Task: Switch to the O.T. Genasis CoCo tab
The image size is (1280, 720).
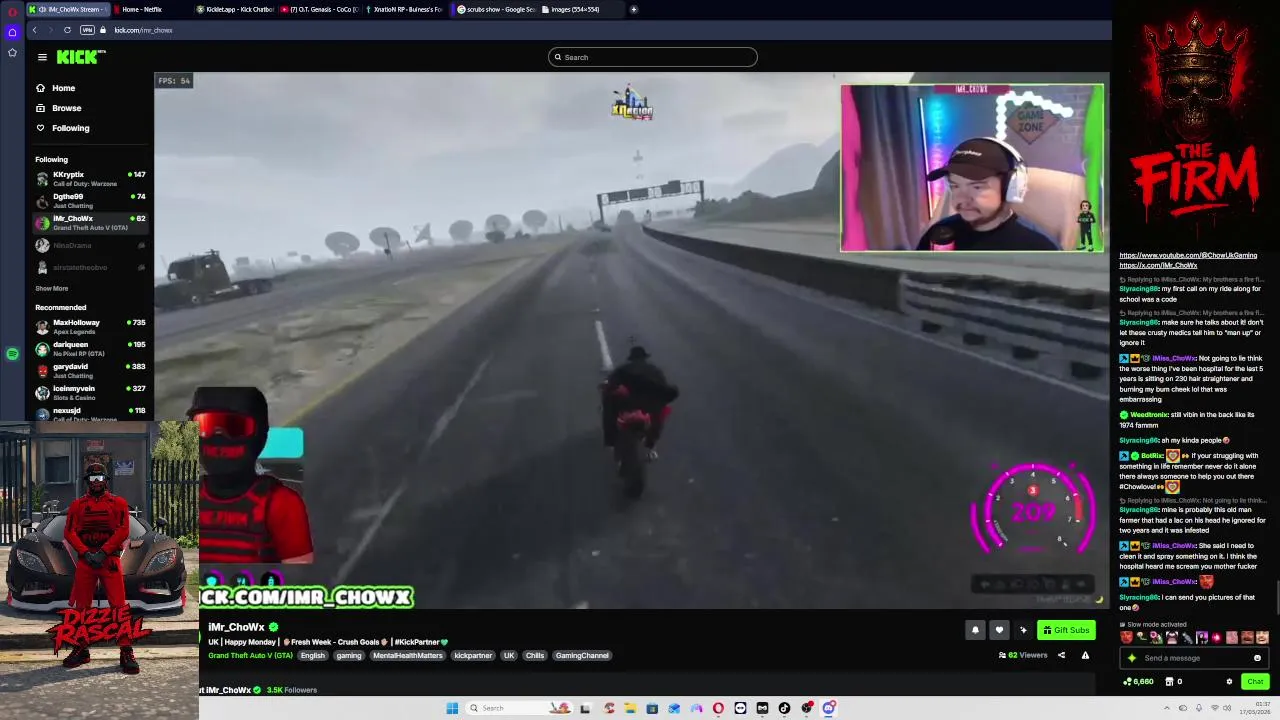Action: (x=319, y=9)
